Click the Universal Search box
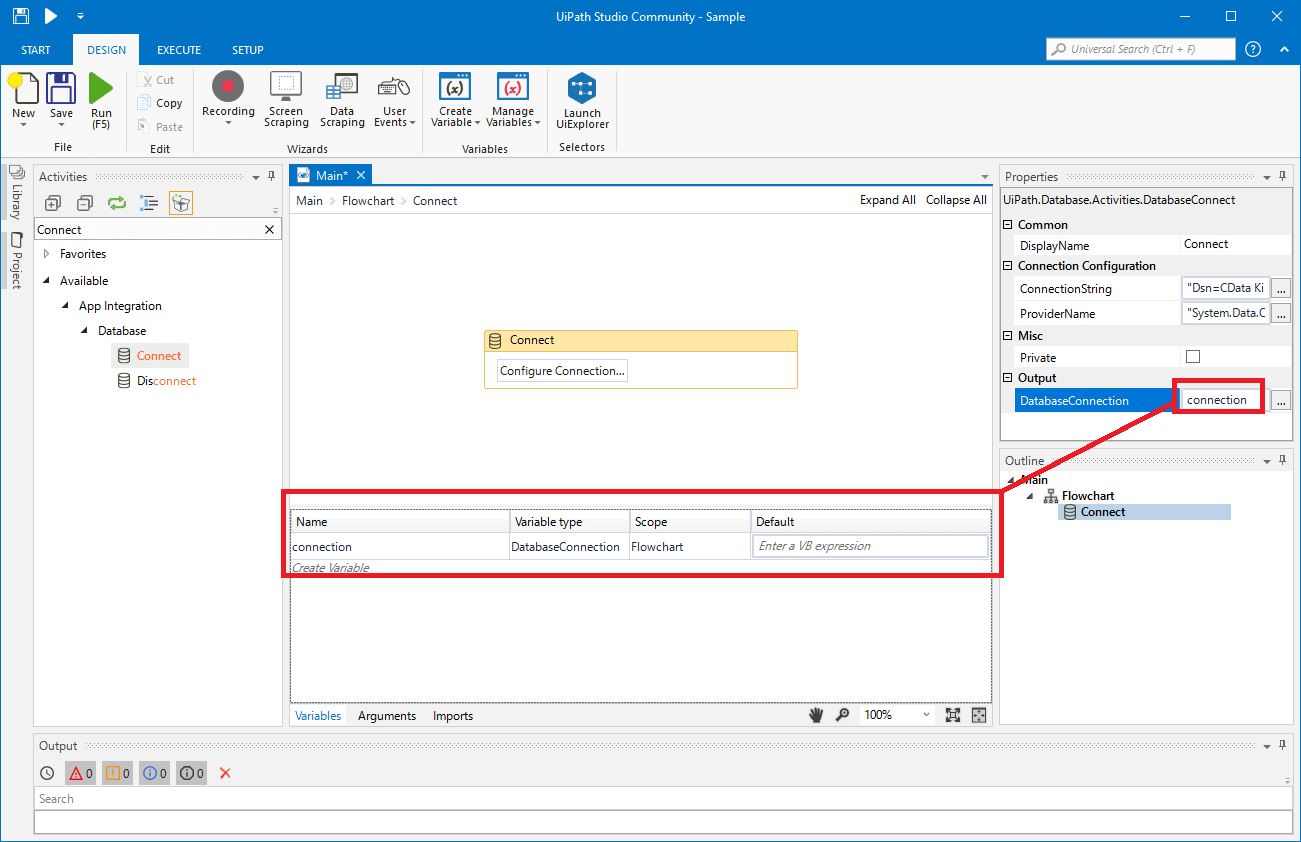Viewport: 1301px width, 842px height. pos(1140,49)
